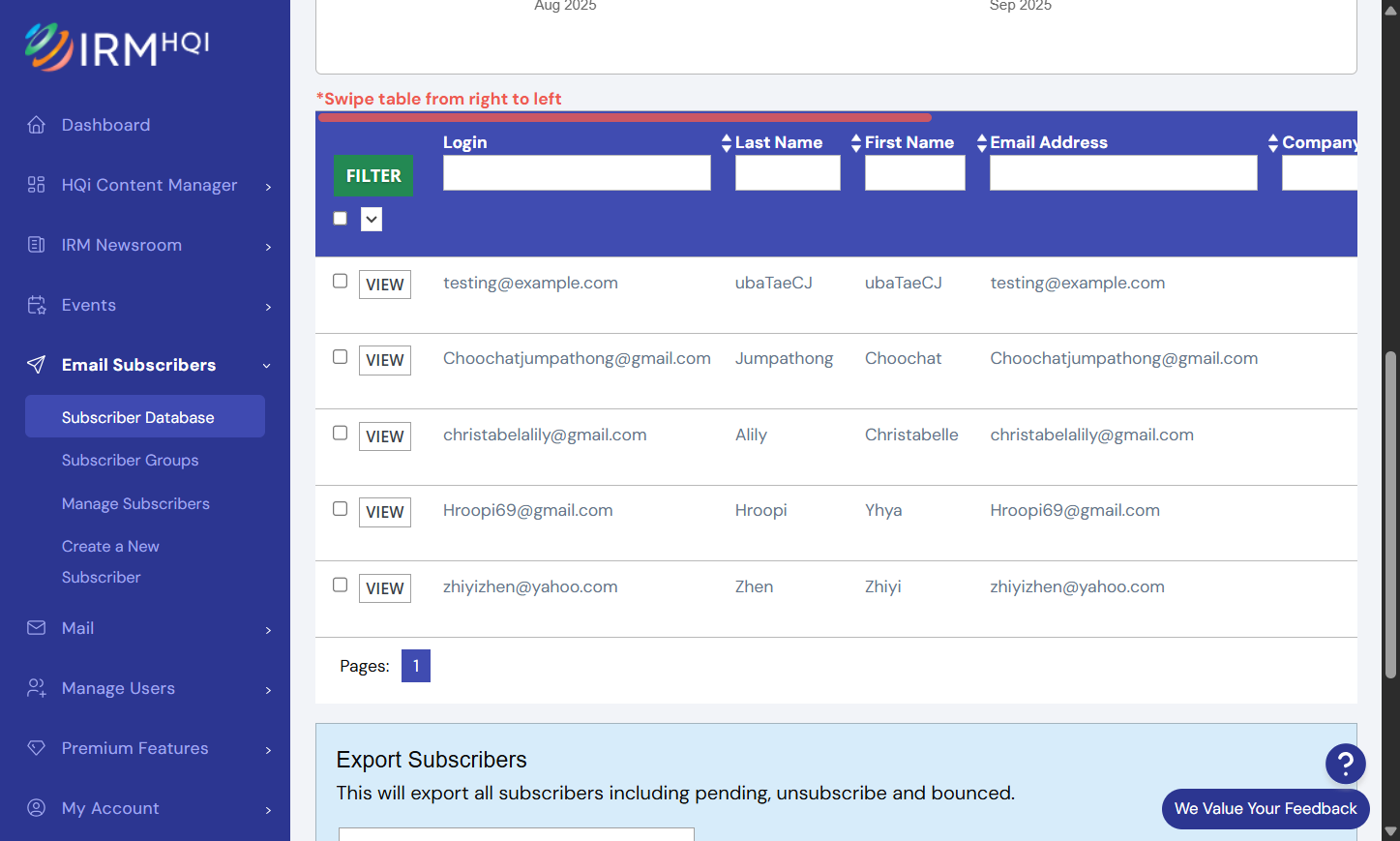View the testing@example.com subscriber

pos(385,285)
